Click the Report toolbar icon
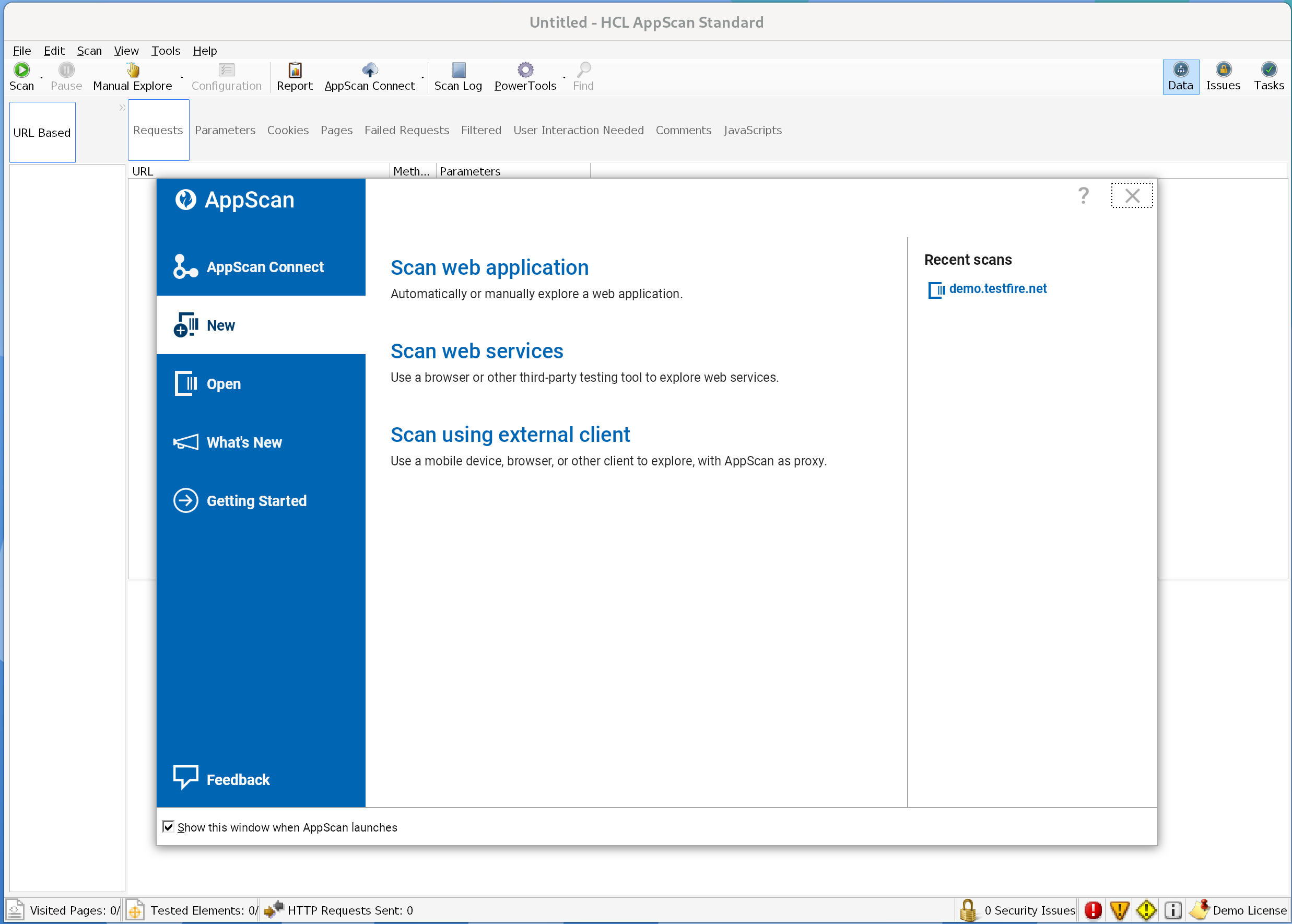This screenshot has width=1292, height=924. tap(295, 70)
